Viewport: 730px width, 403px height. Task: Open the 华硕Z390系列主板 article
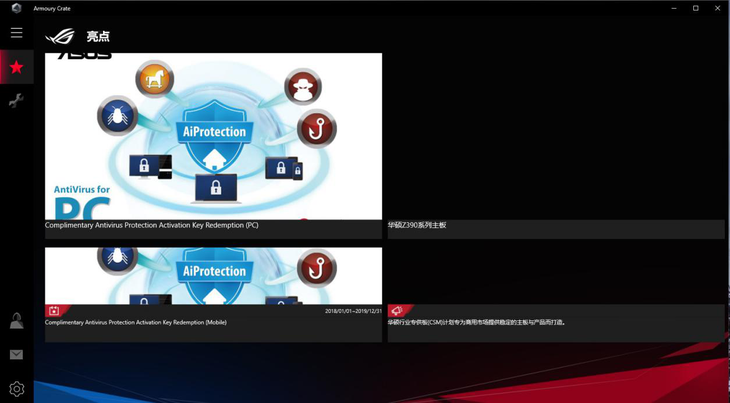(x=417, y=225)
